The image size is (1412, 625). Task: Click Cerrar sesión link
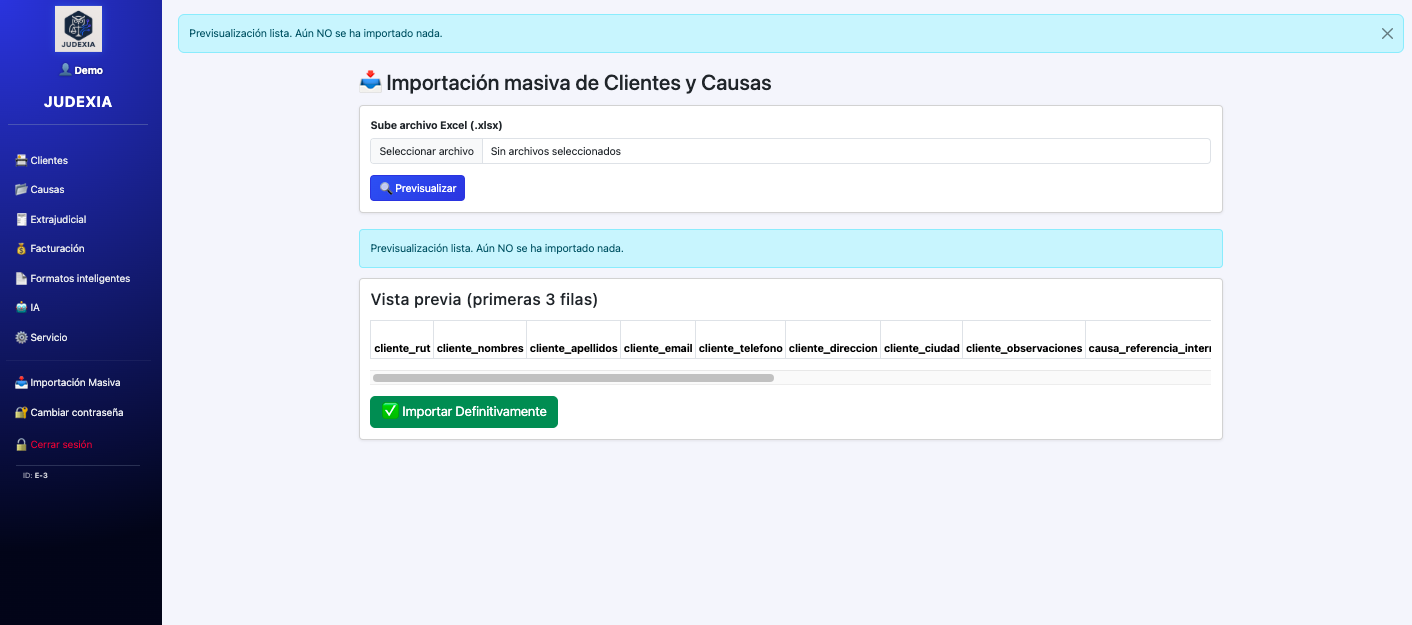click(60, 444)
